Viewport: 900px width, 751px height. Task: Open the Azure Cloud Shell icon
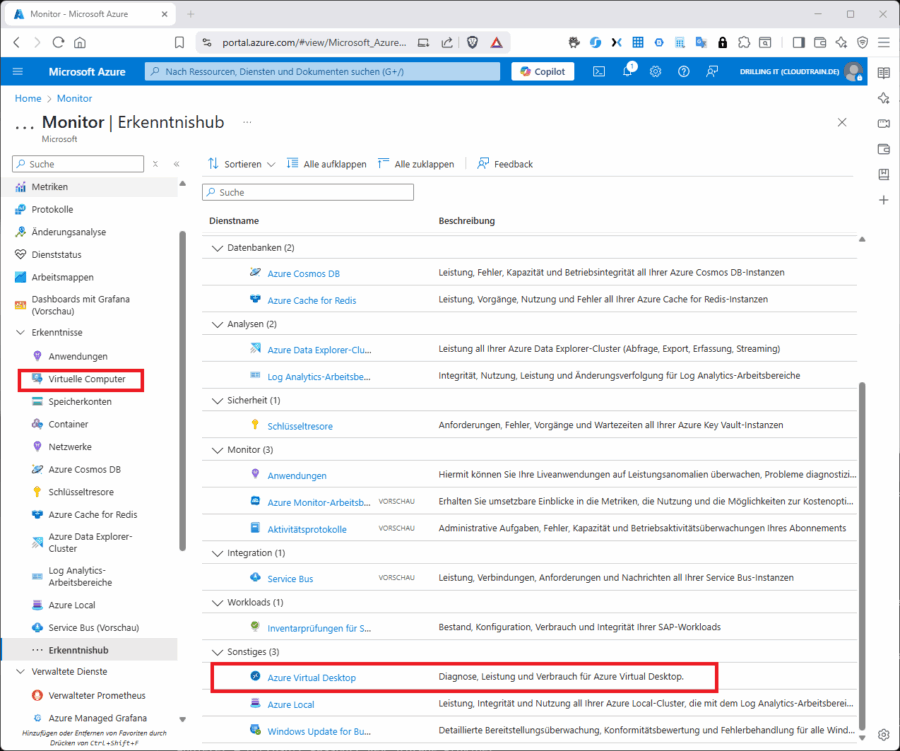(599, 72)
